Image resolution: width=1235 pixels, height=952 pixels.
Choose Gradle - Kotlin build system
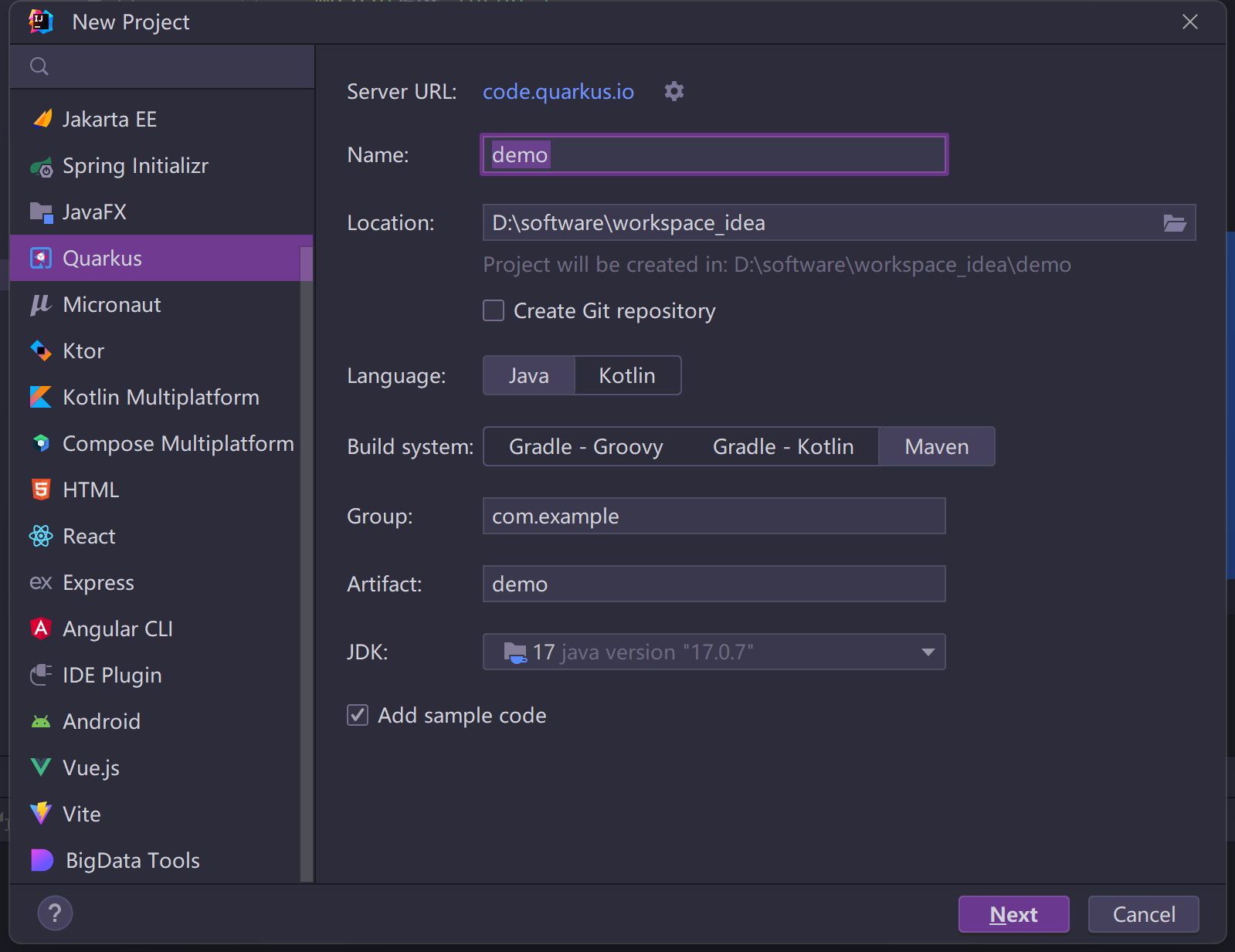(783, 446)
